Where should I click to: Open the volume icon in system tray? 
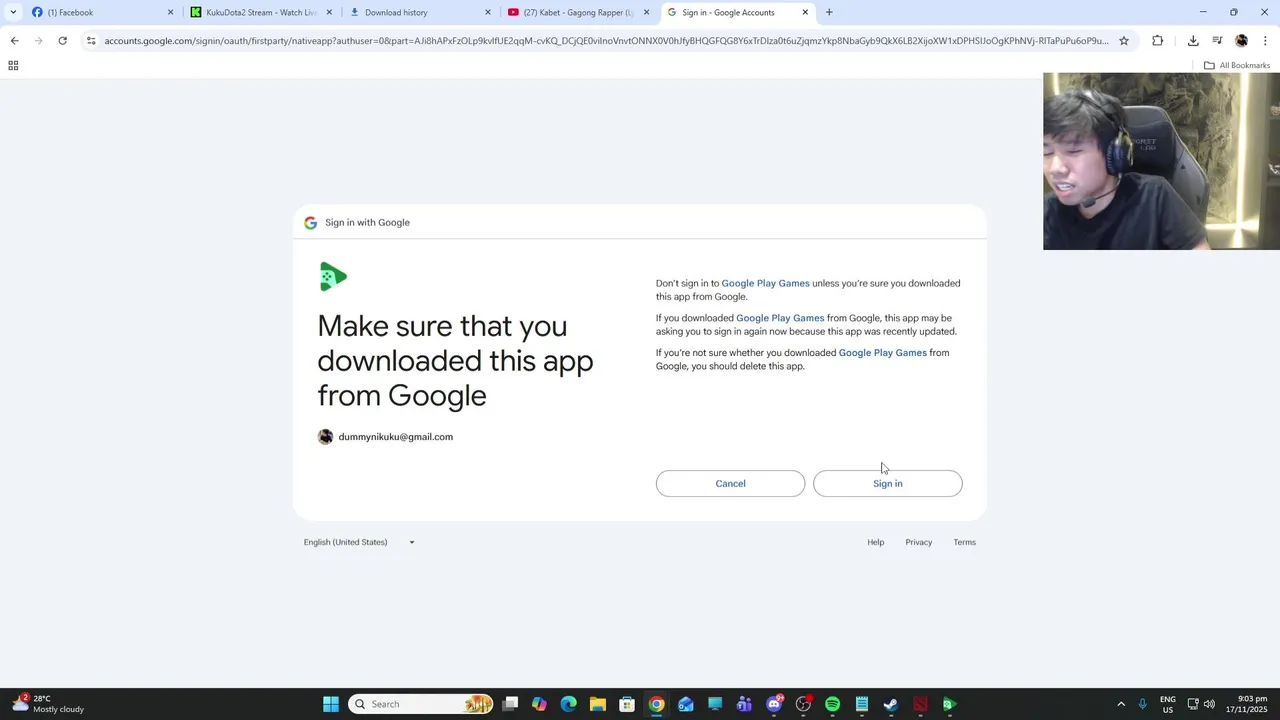point(1209,704)
